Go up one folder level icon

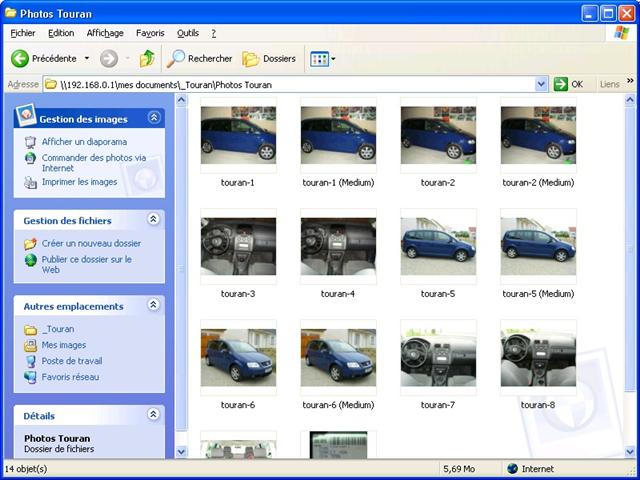pyautogui.click(x=147, y=59)
